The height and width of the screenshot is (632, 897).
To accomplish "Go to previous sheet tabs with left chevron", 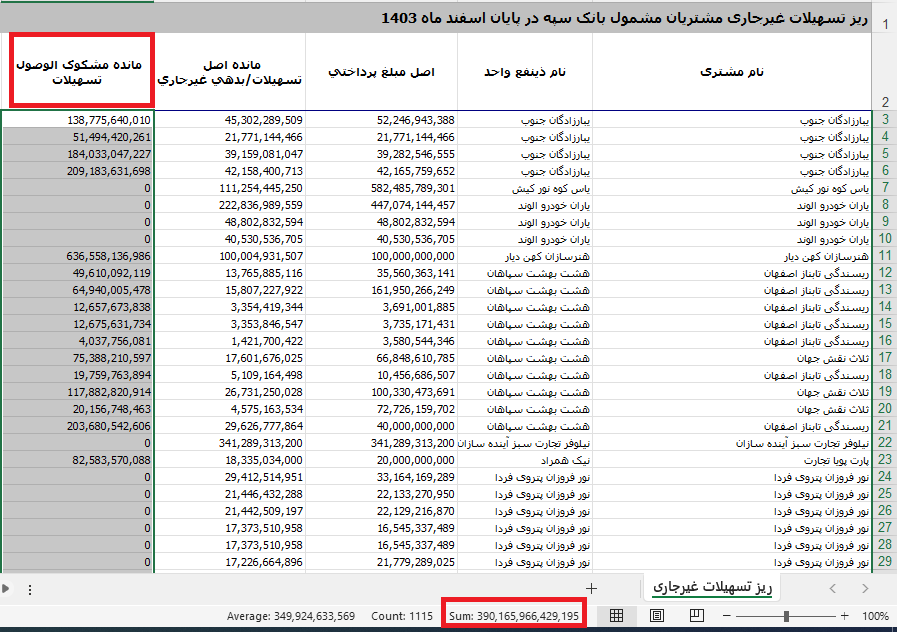I will pyautogui.click(x=833, y=588).
